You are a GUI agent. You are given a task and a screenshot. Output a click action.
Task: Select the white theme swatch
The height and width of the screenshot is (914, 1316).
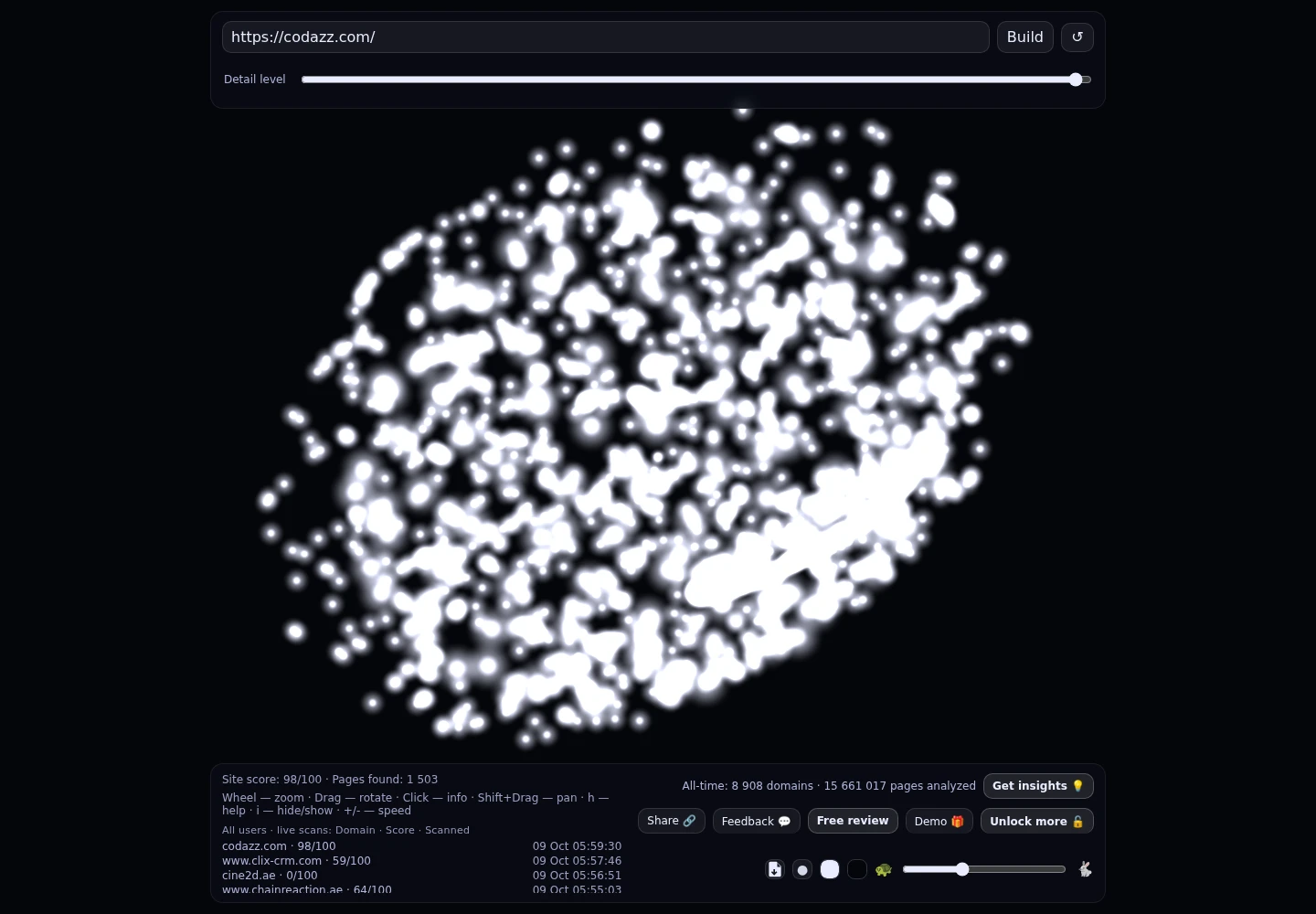tap(830, 869)
